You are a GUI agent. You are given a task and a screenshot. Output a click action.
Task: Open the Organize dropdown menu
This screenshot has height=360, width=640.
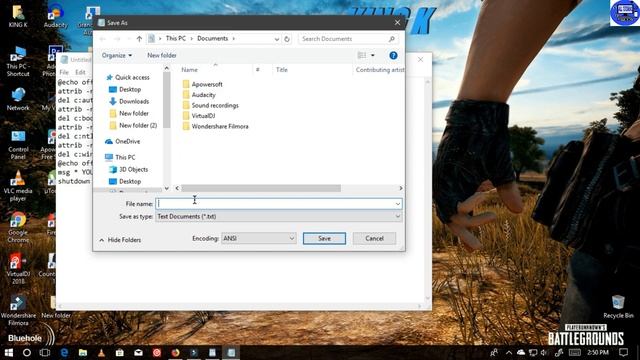[117, 55]
